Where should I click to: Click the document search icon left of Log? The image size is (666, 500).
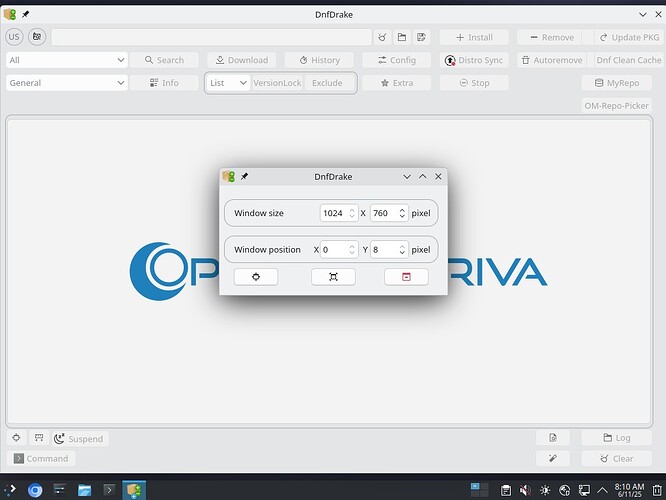tap(553, 438)
